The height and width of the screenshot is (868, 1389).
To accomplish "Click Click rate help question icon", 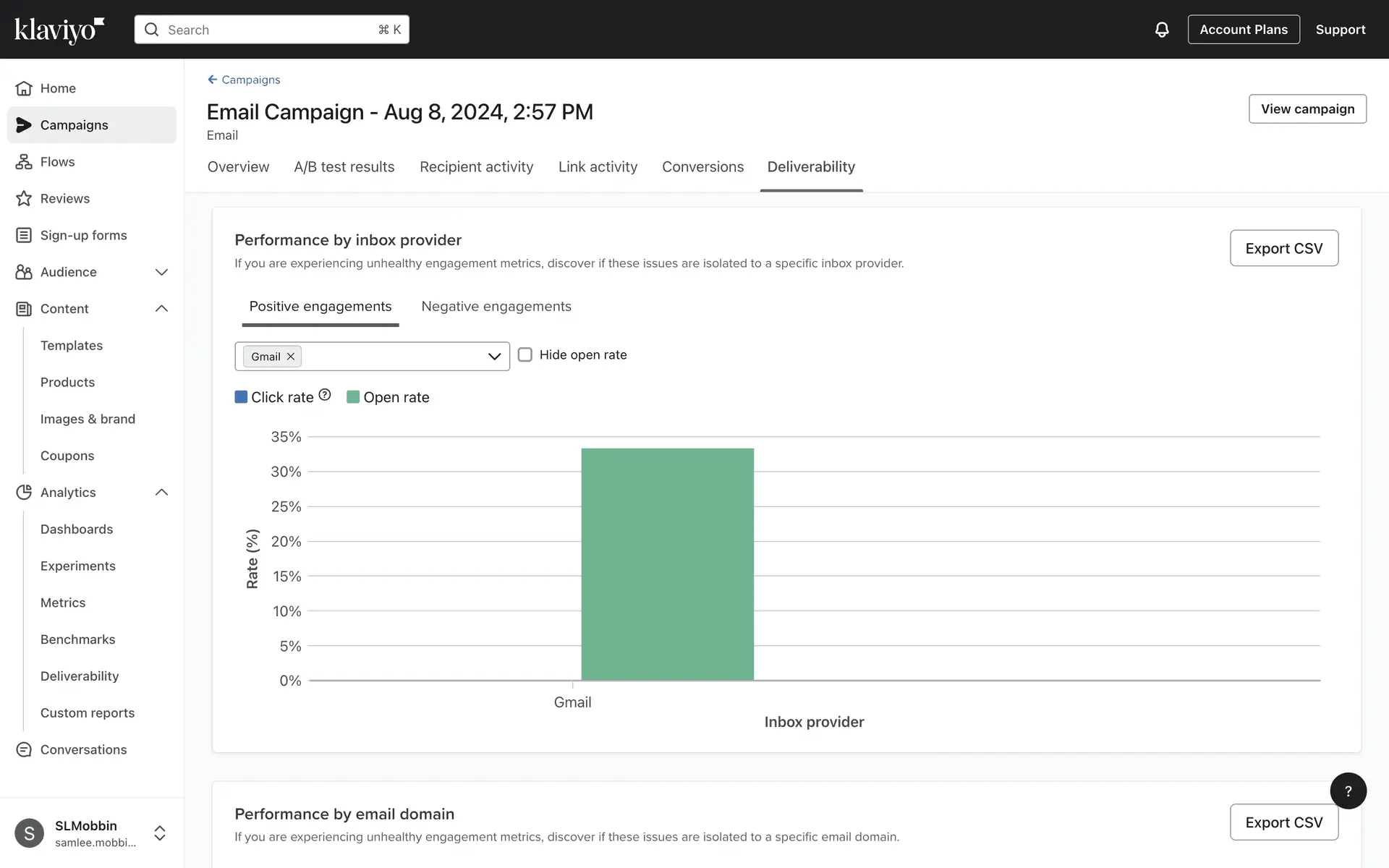I will pos(325,395).
